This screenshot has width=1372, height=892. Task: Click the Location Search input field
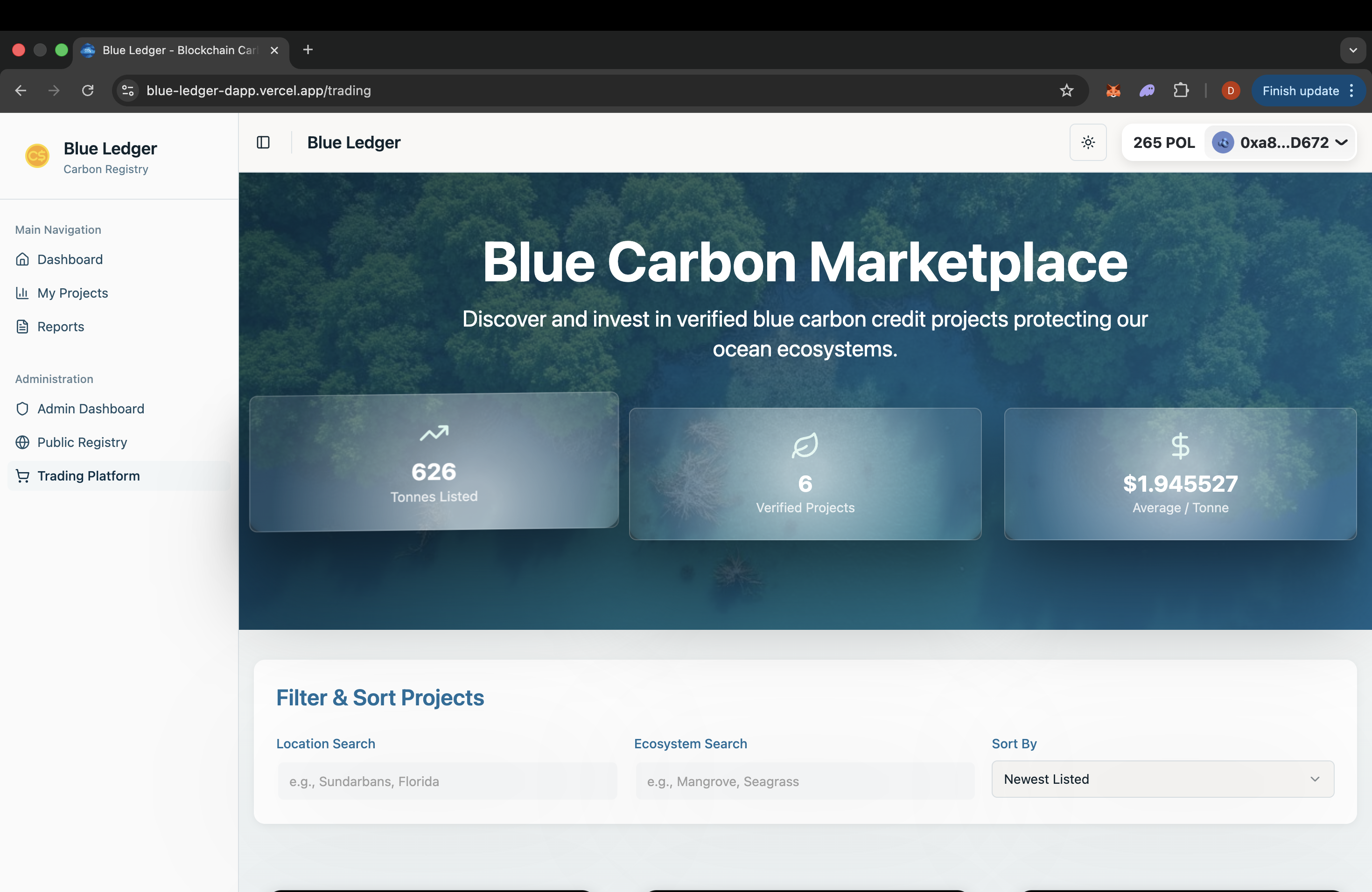click(448, 781)
